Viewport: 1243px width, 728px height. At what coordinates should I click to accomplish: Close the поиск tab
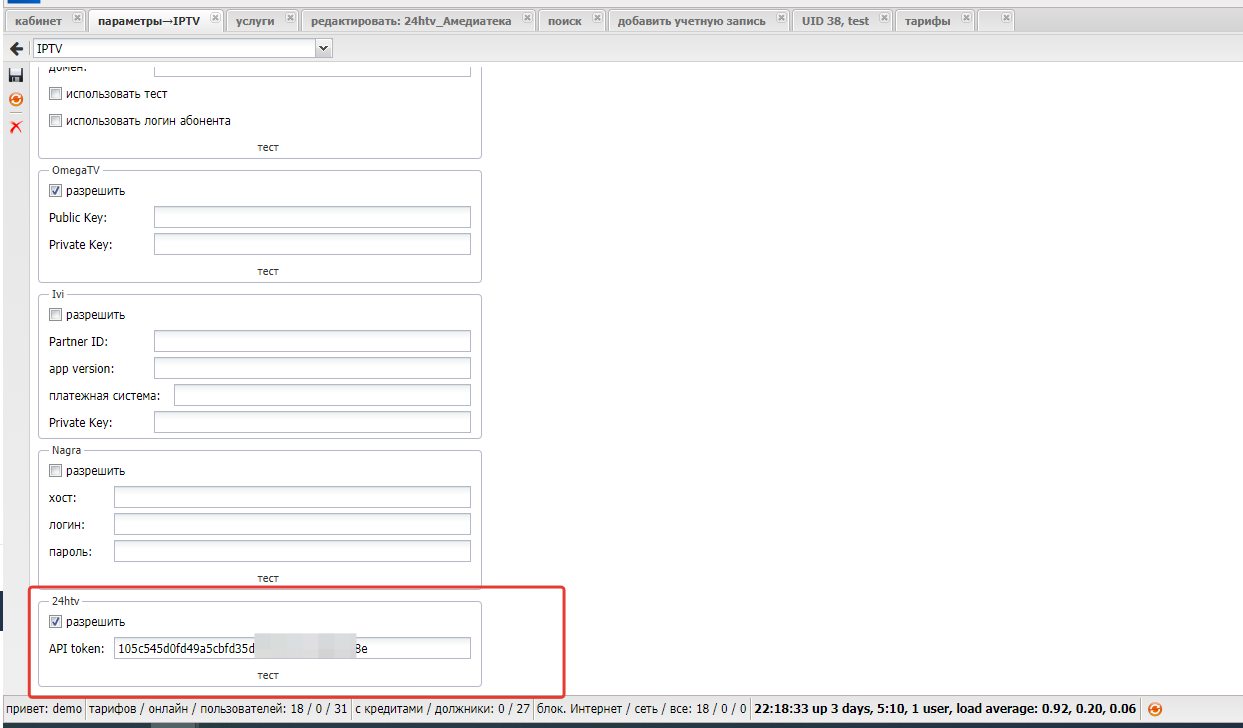(x=597, y=19)
